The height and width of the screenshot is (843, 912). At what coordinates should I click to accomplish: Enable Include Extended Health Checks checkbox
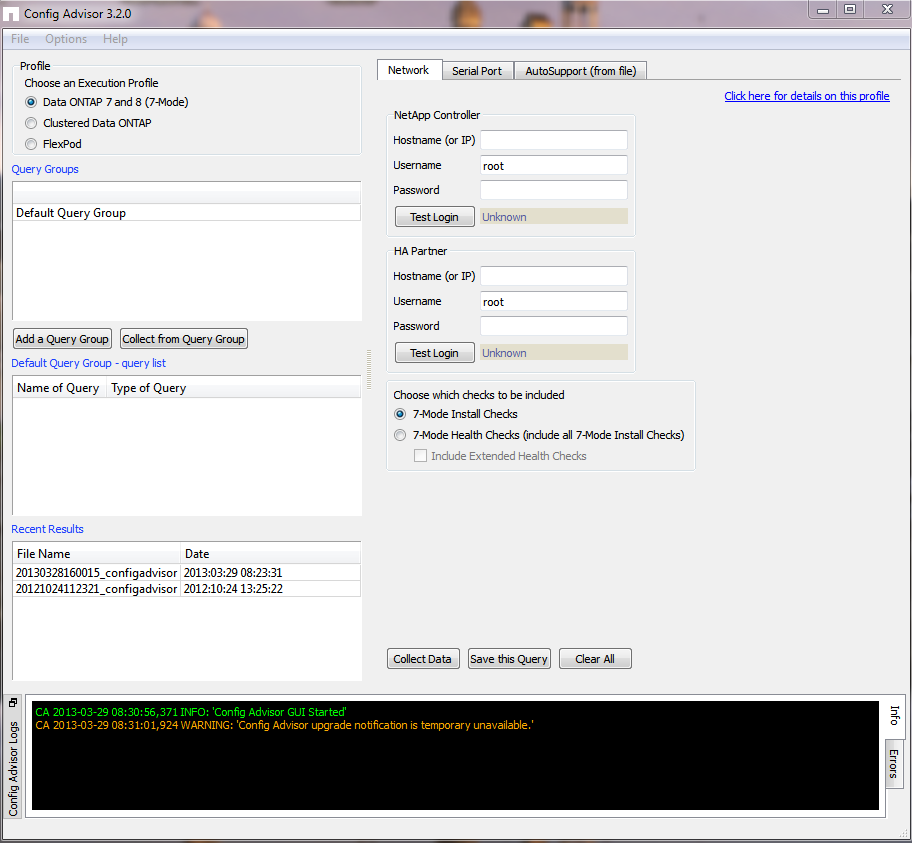coord(420,456)
